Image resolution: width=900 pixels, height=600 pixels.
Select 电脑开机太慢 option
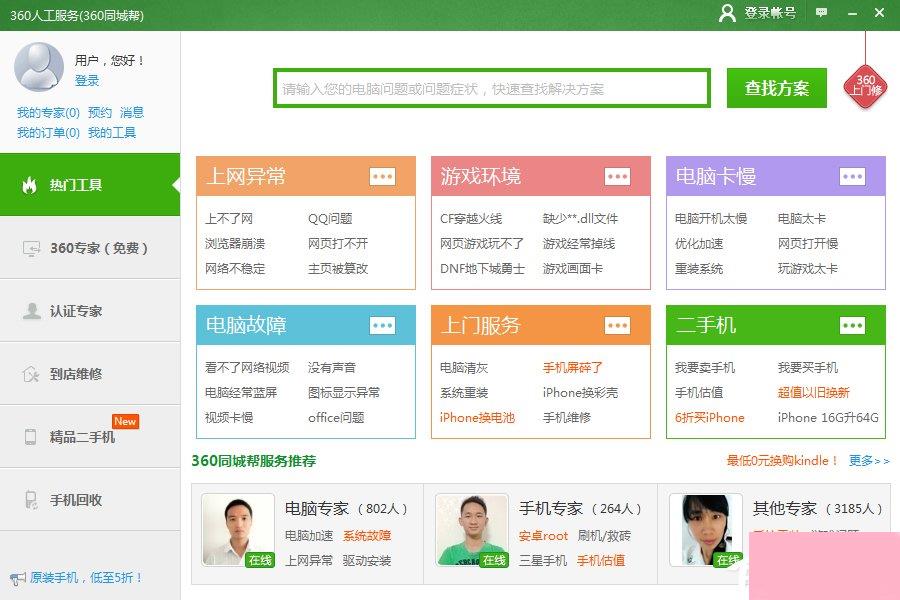[x=711, y=219]
